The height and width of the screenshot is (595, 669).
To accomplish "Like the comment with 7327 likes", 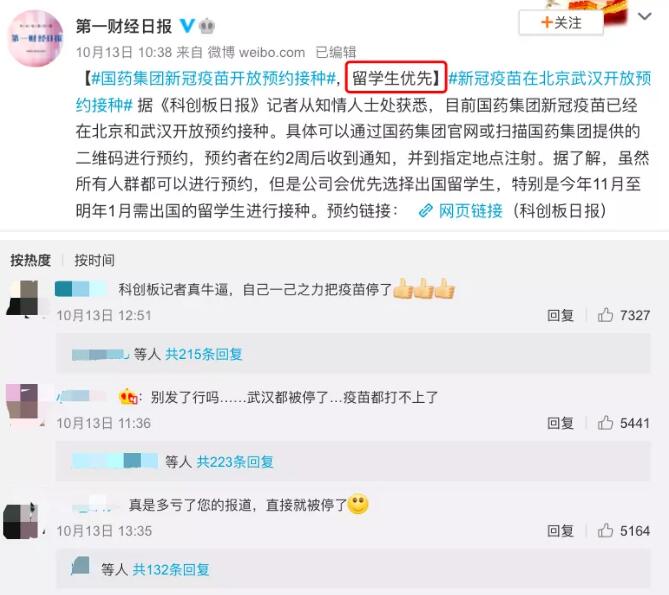I will [605, 315].
